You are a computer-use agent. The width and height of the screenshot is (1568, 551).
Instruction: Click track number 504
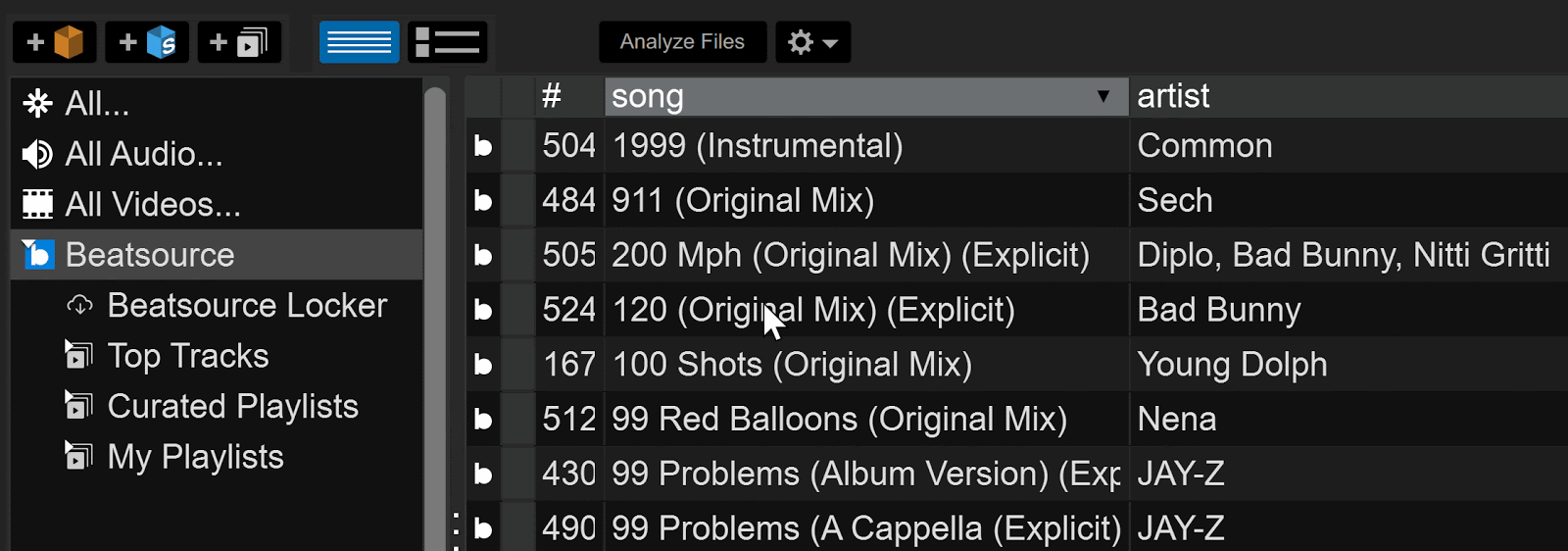(568, 146)
